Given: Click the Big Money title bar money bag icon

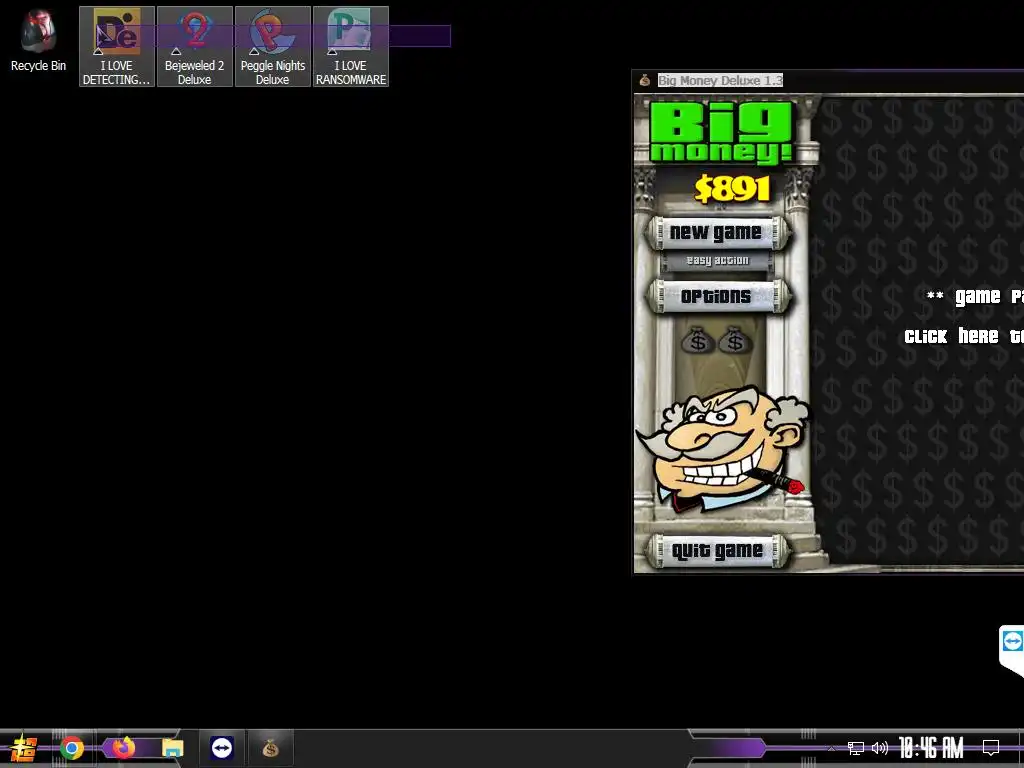Looking at the screenshot, I should [x=645, y=80].
